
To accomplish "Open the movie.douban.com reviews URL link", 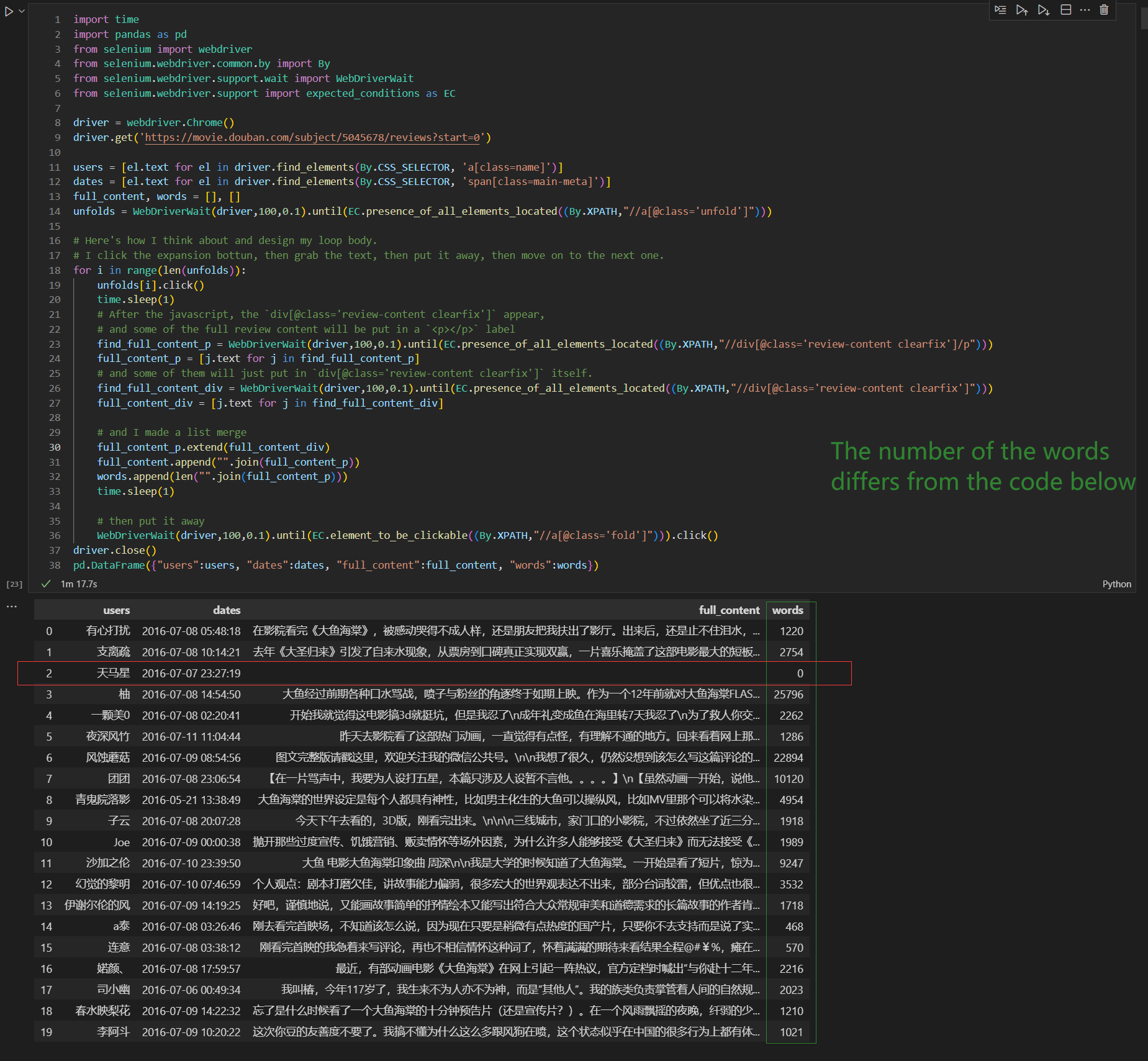I will tap(312, 137).
